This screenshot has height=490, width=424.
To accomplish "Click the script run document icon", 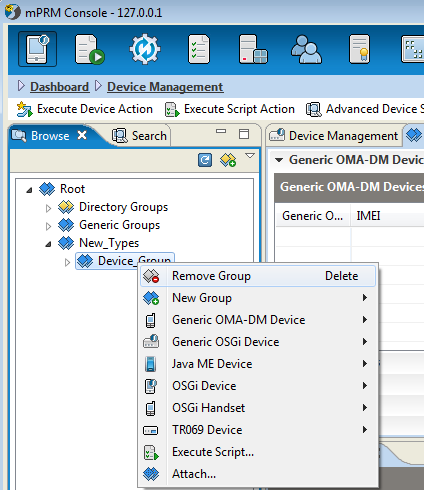I will coord(89,49).
